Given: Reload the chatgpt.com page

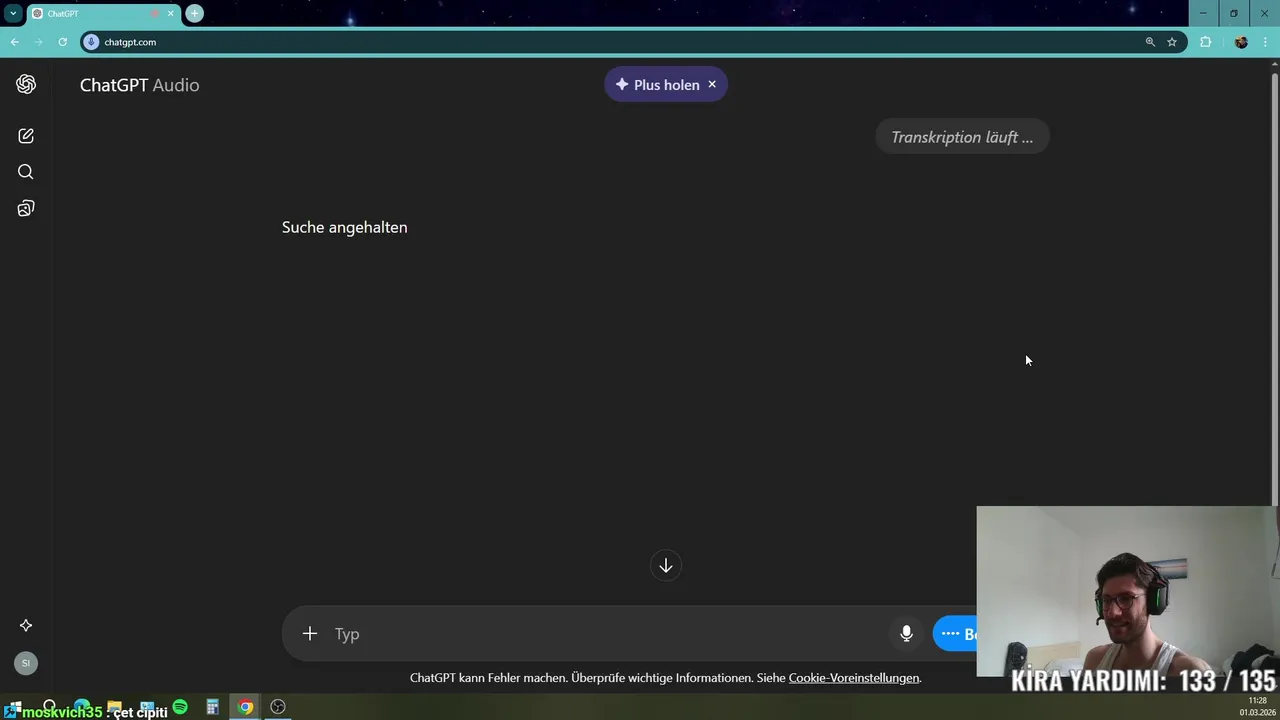Looking at the screenshot, I should coord(63,42).
